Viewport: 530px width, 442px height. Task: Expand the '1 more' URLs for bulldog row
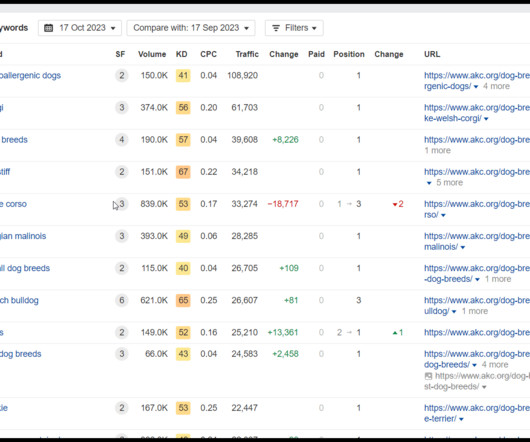click(x=475, y=311)
